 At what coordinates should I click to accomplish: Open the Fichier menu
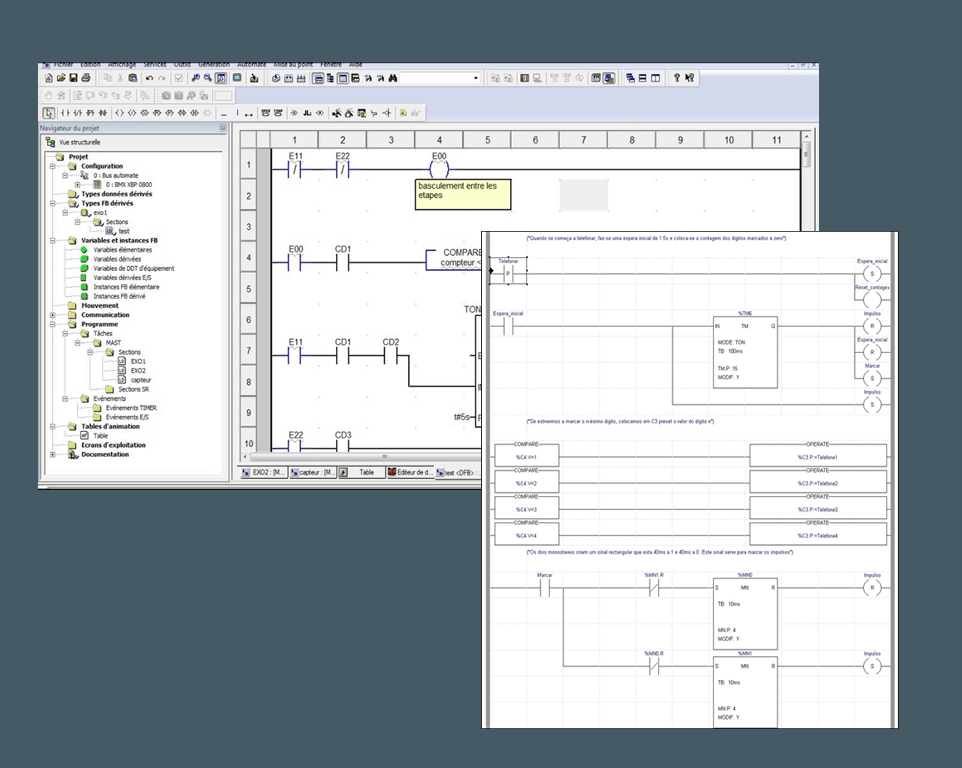pyautogui.click(x=63, y=64)
